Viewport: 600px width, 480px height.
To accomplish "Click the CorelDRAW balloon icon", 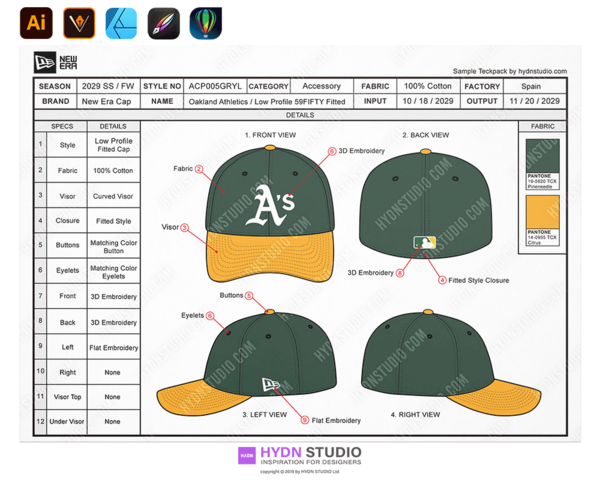I will 206,23.
